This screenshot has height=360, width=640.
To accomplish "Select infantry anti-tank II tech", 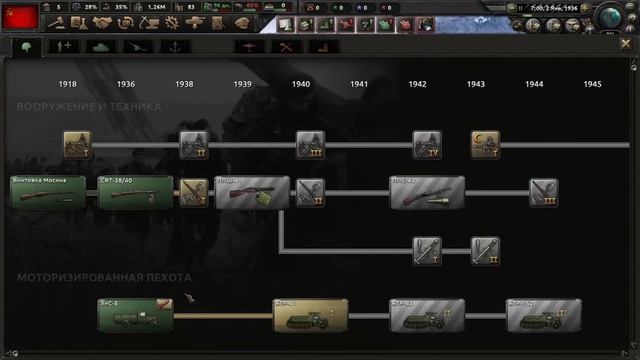I will [x=485, y=251].
